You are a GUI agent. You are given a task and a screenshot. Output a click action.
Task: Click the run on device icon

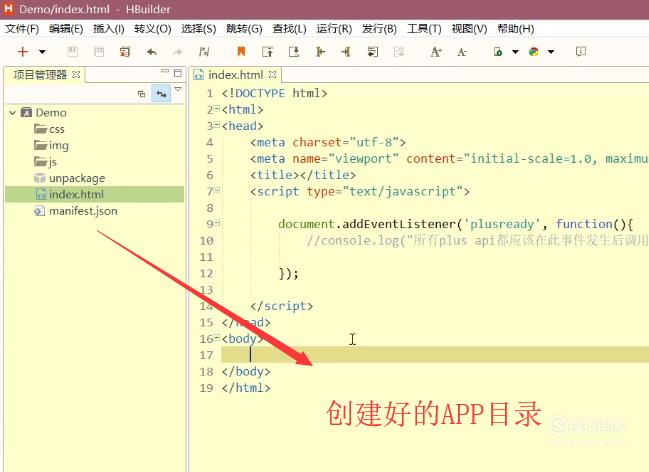(498, 52)
